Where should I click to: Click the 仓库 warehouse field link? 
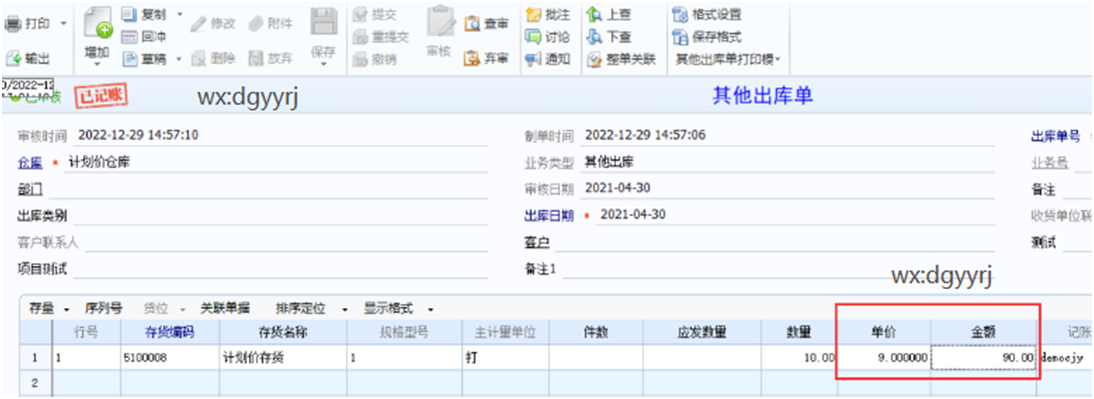pyautogui.click(x=30, y=162)
